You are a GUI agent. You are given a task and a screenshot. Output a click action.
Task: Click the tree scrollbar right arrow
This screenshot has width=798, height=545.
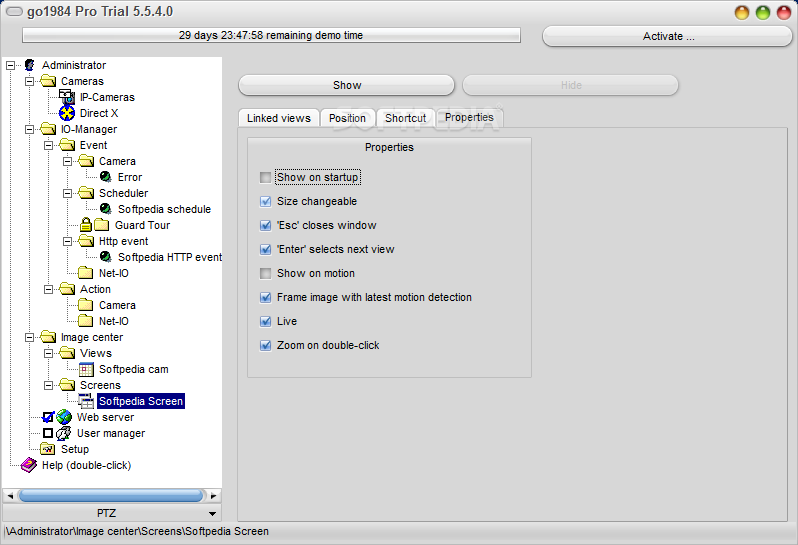[214, 495]
